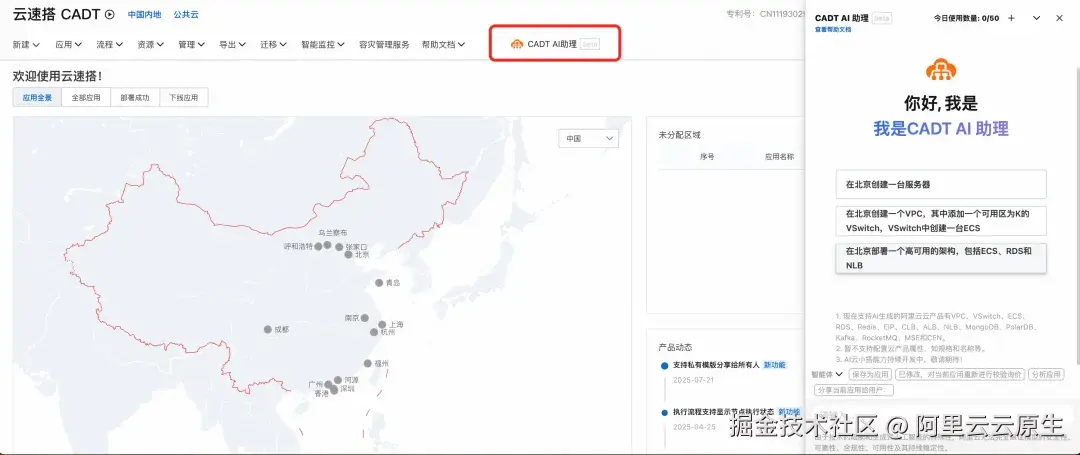
Task: Open news item 执行流程支持显示节点执行状态
Action: (723, 412)
